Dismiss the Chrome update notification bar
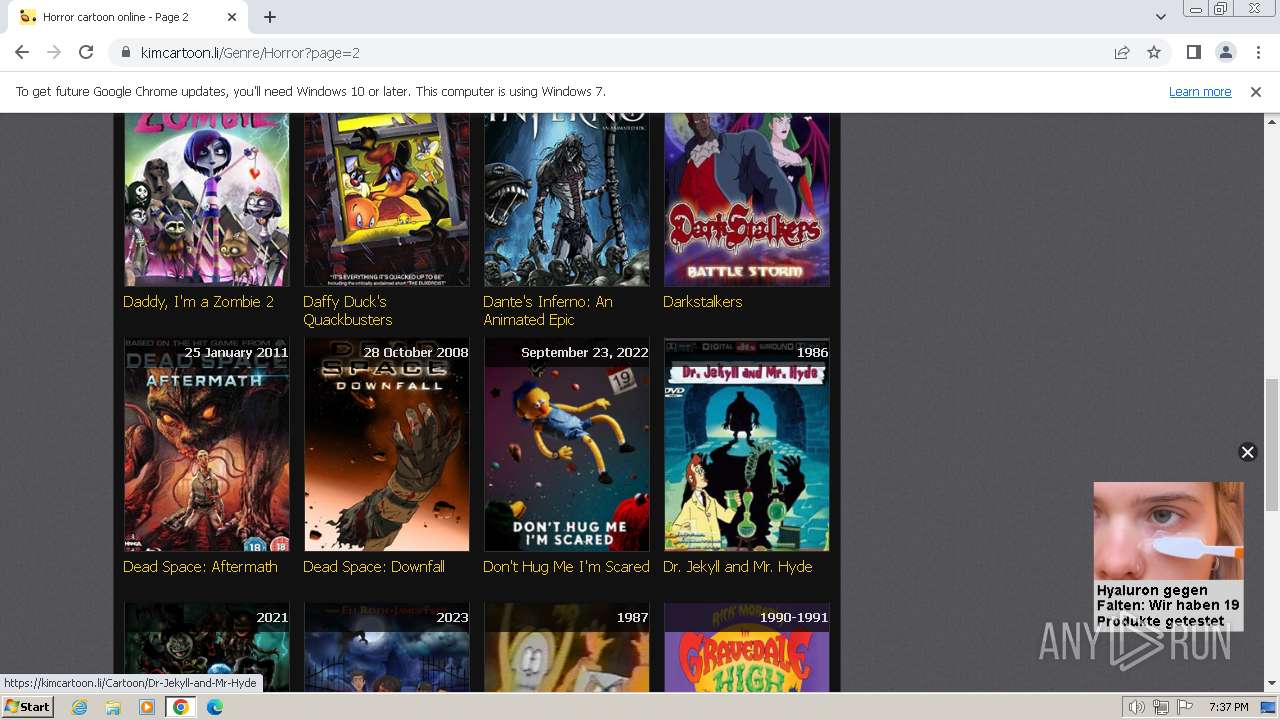This screenshot has width=1280, height=720. pyautogui.click(x=1256, y=91)
